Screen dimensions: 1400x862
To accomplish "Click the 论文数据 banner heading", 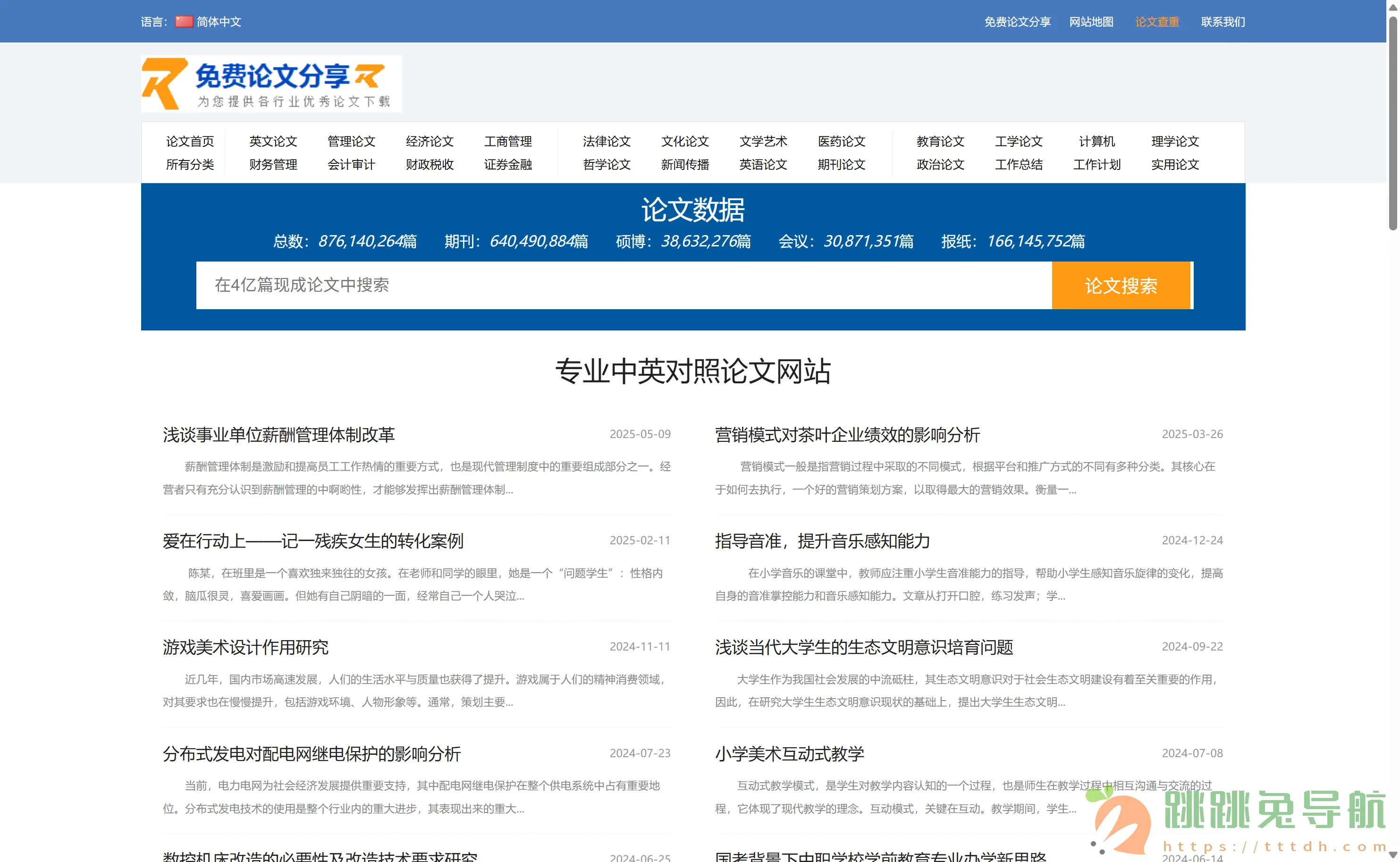I will pyautogui.click(x=693, y=210).
